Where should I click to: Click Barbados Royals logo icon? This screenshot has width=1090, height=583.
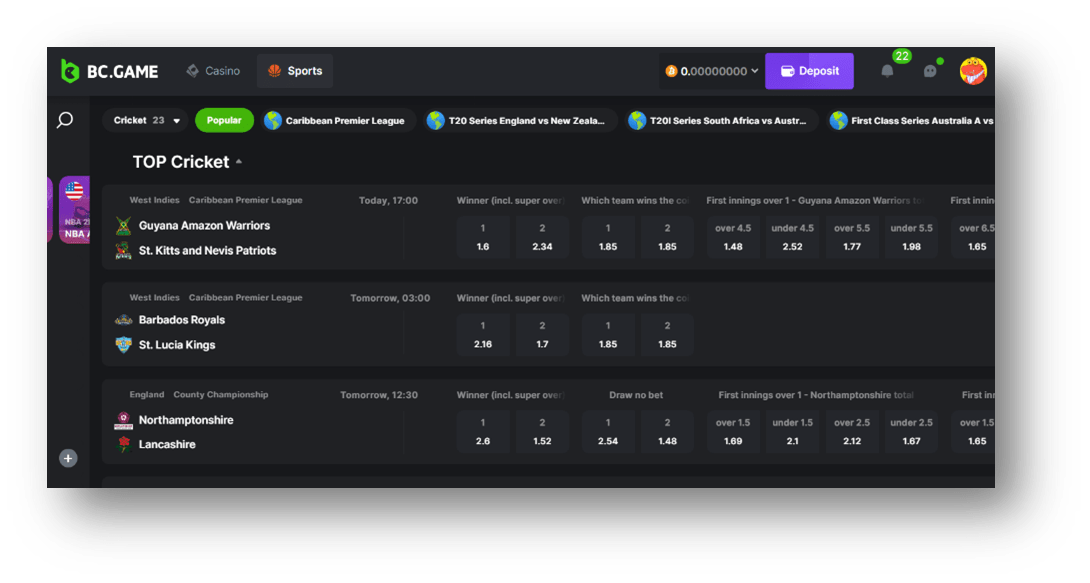pos(124,320)
